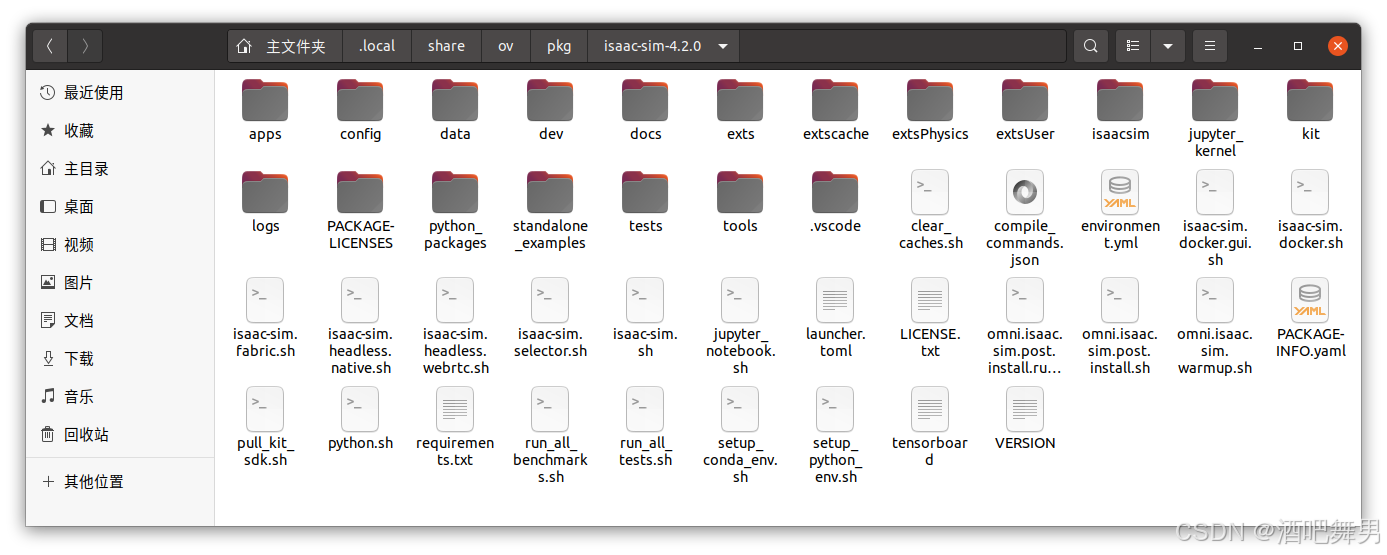Expand isaac-sim-4.2.0 path dropdown arrow
The height and width of the screenshot is (555, 1387).
[723, 46]
